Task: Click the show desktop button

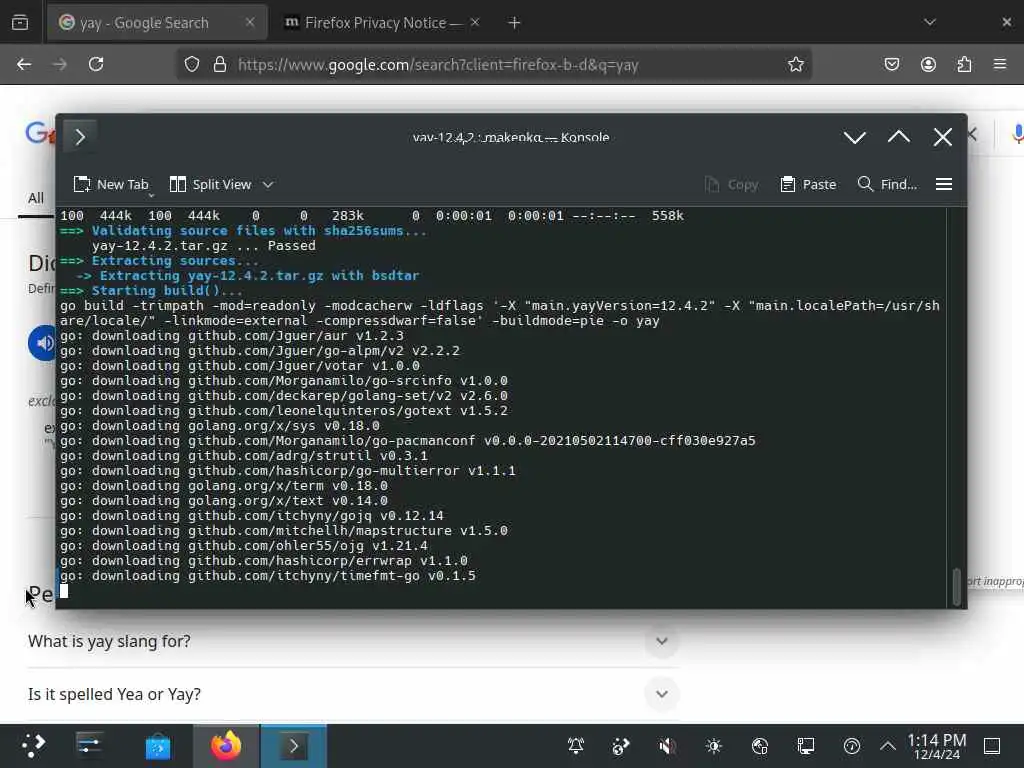Action: tap(992, 746)
